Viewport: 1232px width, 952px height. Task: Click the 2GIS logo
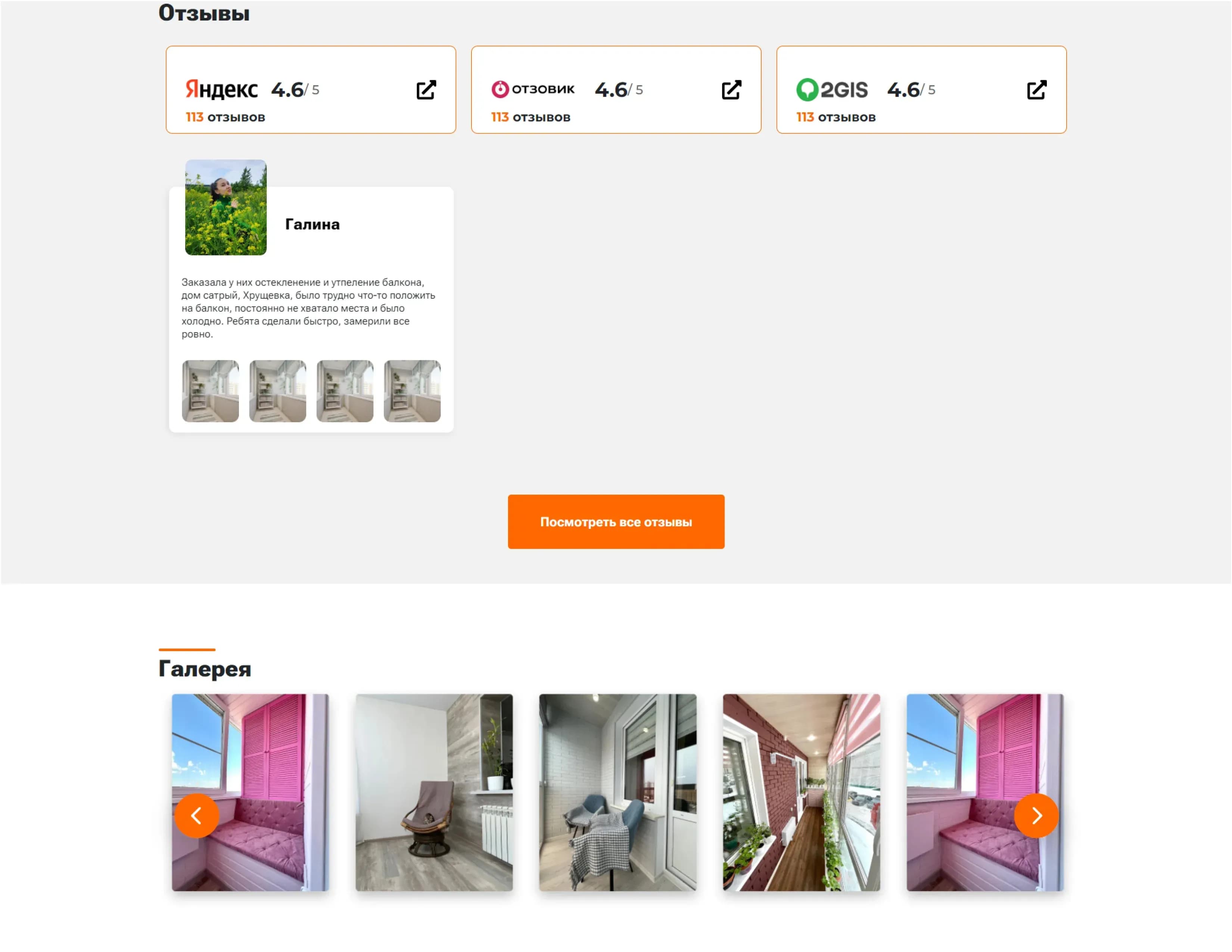coord(831,90)
